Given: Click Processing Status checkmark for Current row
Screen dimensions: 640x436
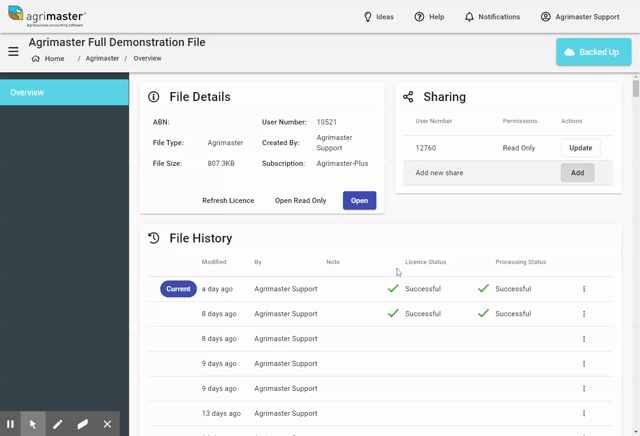Looking at the screenshot, I should point(483,289).
